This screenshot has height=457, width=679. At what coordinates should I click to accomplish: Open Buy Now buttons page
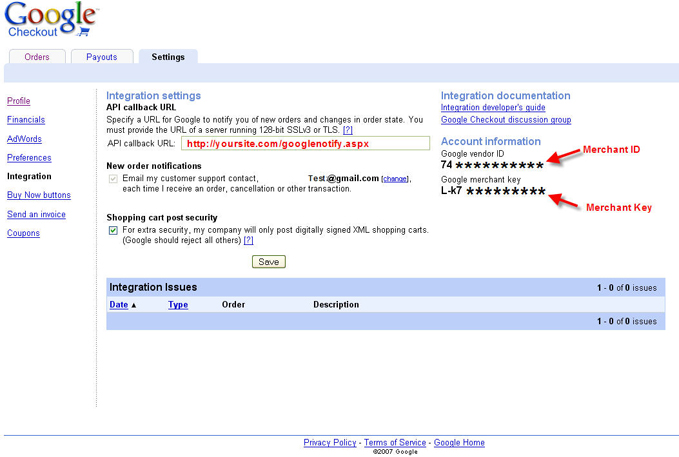coord(39,195)
